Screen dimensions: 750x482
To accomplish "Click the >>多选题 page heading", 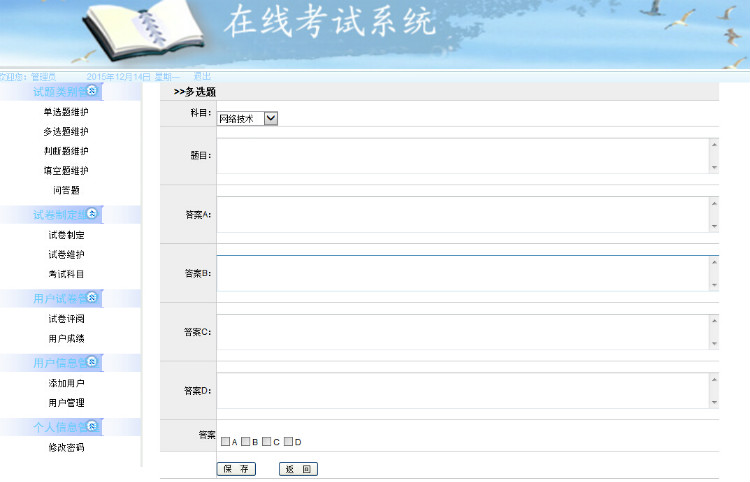I will point(195,92).
